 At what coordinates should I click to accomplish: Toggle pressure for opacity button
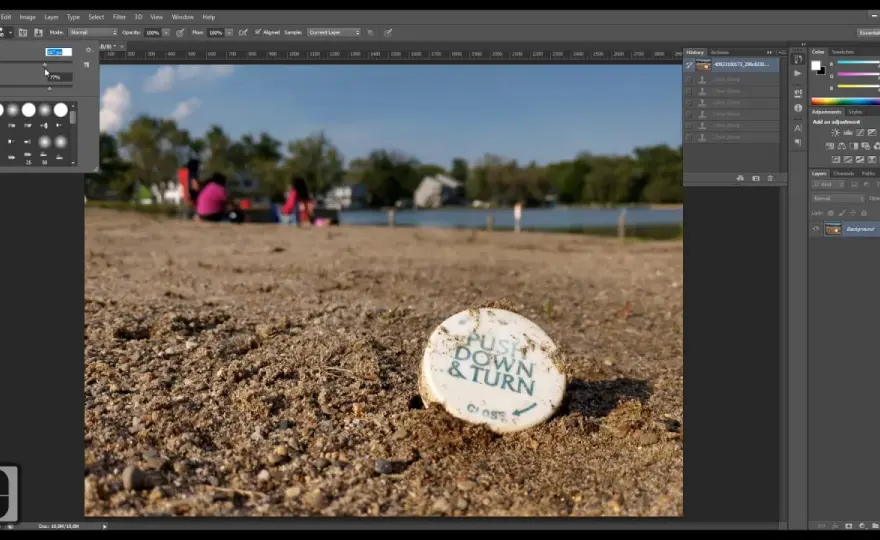pyautogui.click(x=180, y=33)
